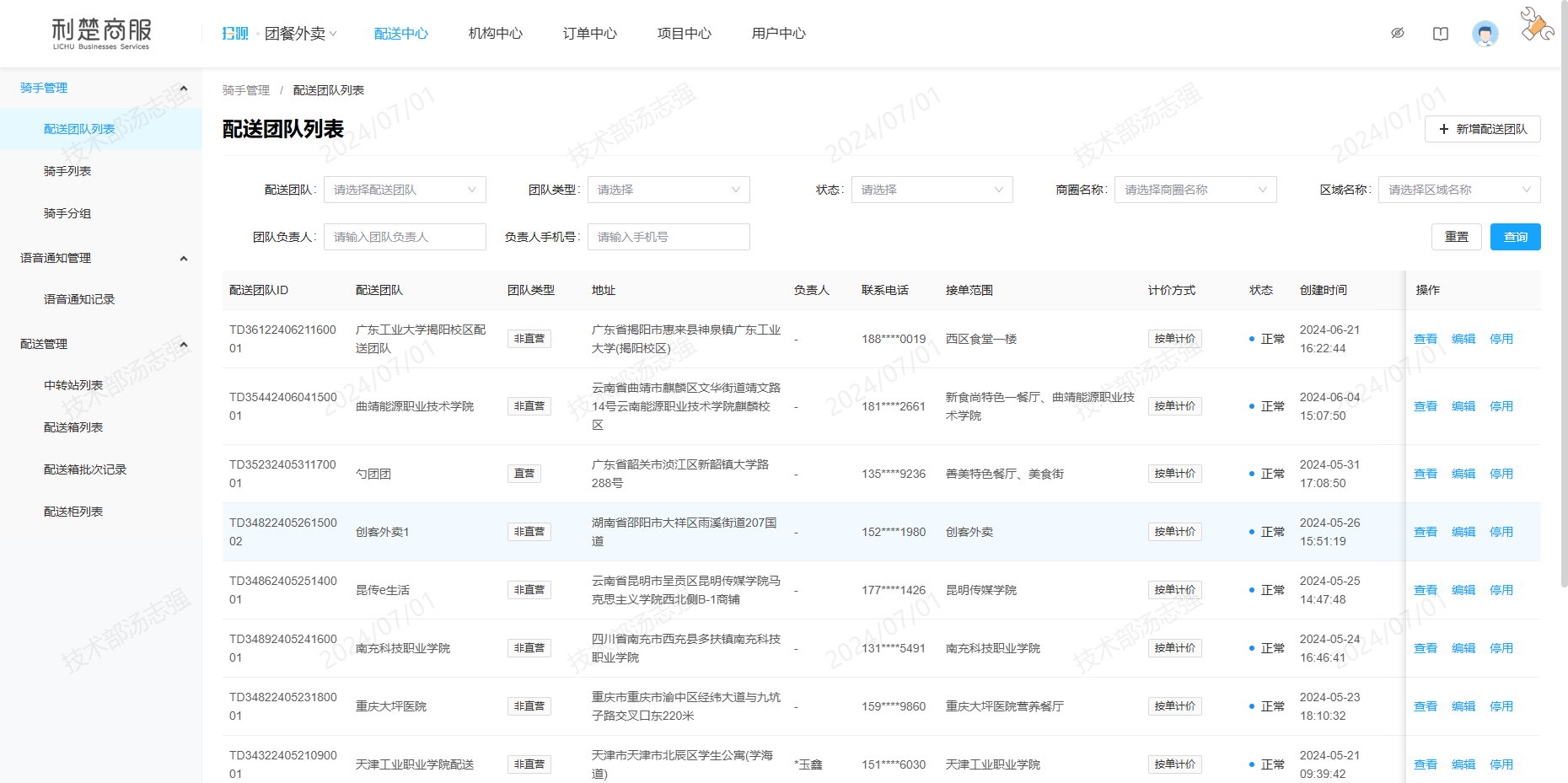Edit the 曲靖能源职业技术学院 row

click(1463, 406)
